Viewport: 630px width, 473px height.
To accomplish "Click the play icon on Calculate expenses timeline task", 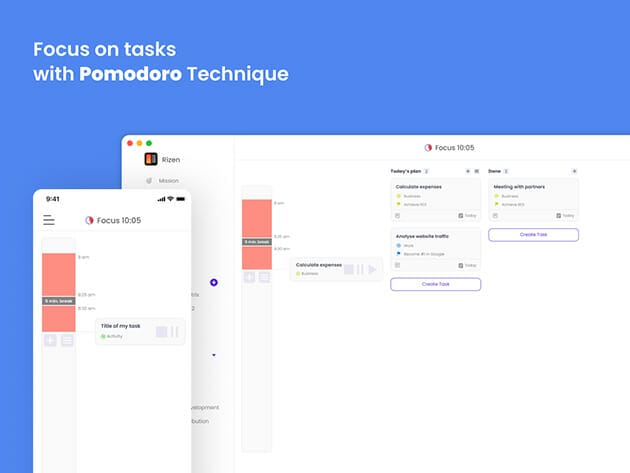I will tap(373, 269).
